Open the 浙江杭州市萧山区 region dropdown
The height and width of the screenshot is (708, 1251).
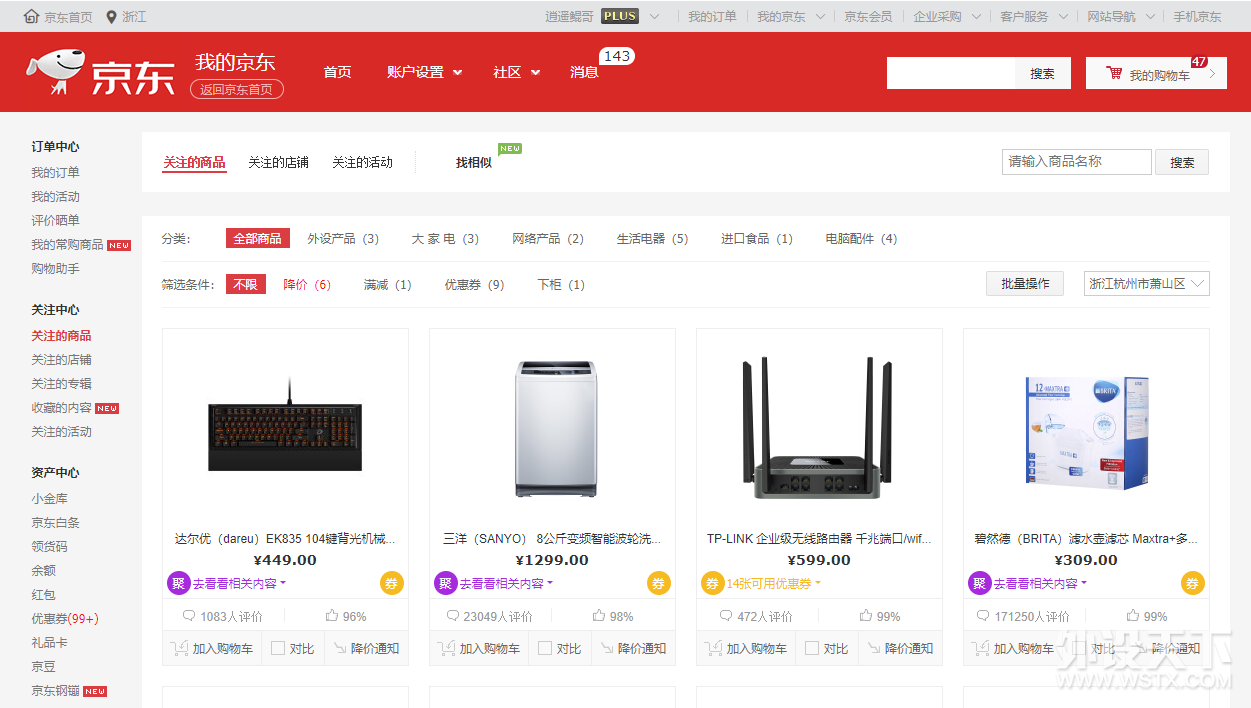tap(1147, 284)
